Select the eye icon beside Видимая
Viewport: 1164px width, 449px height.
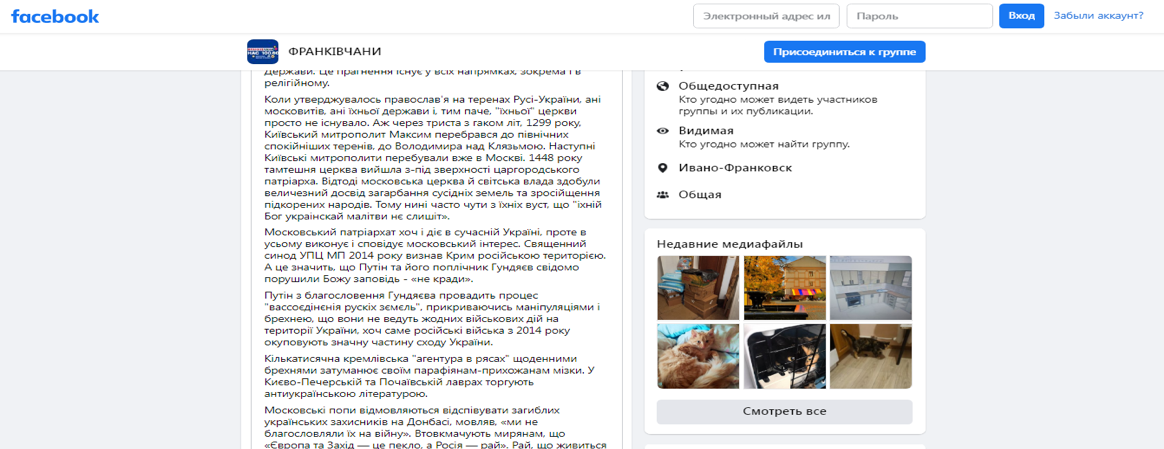click(663, 131)
